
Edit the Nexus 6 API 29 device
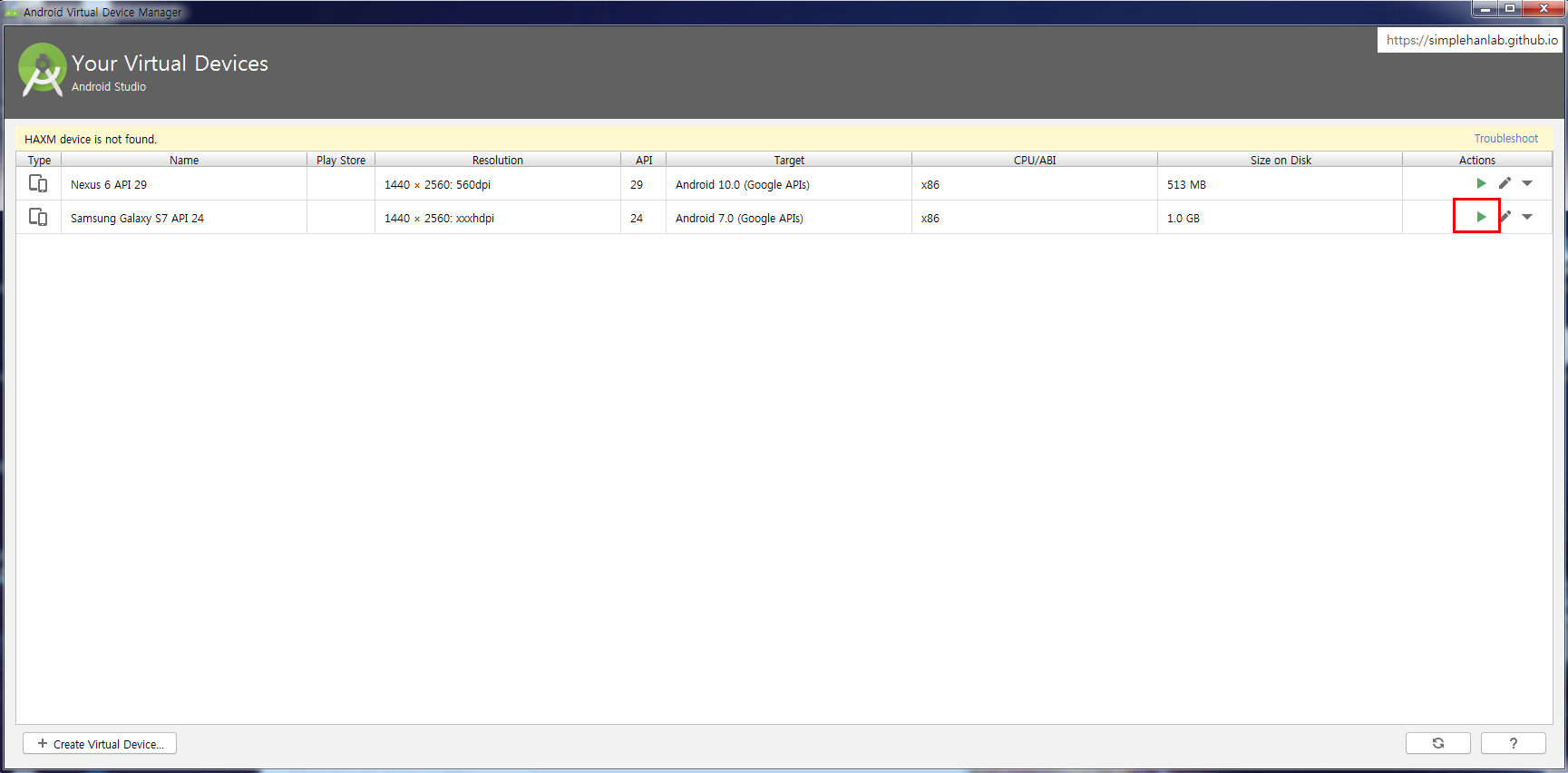click(x=1505, y=183)
